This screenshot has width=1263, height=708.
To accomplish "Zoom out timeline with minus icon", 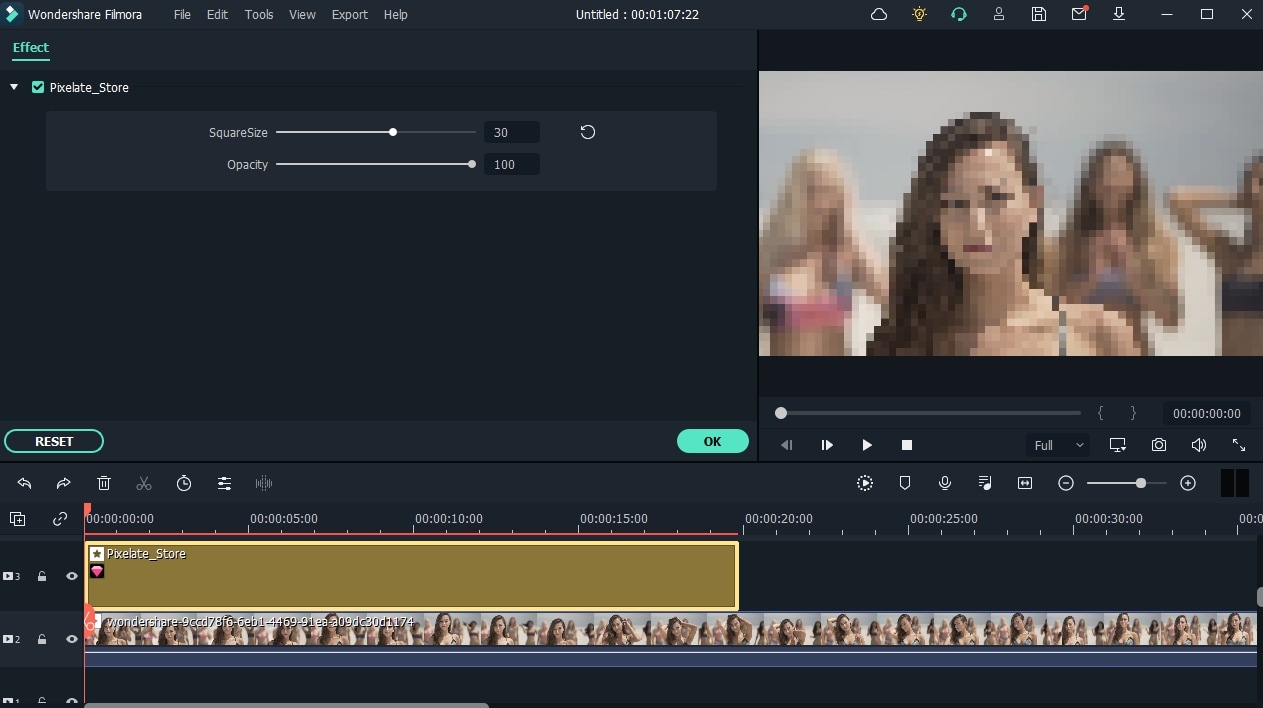I will [1066, 483].
